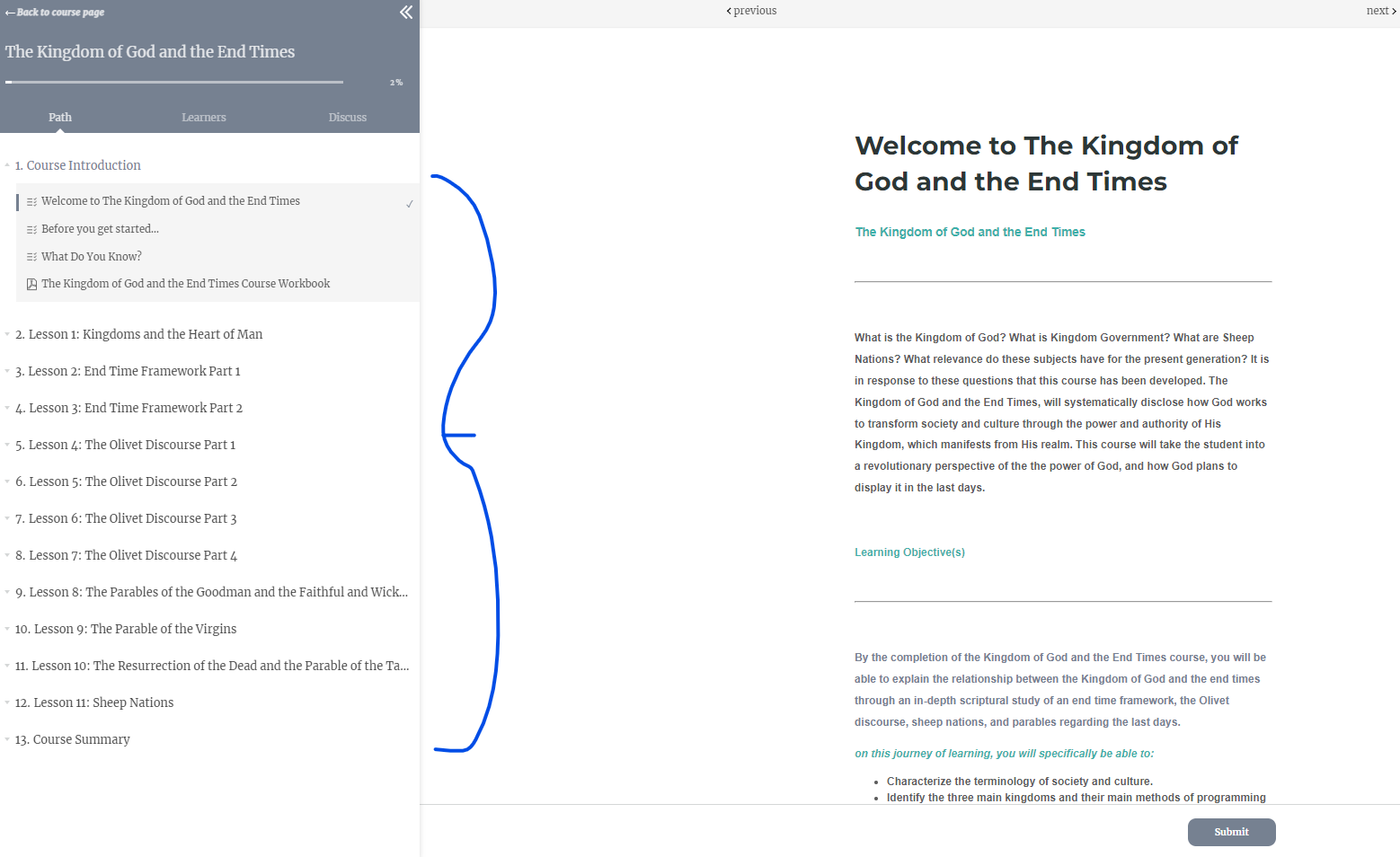Select 'Lesson 10: The Resurrection of the Dead' row
1400x857 pixels.
pos(212,666)
